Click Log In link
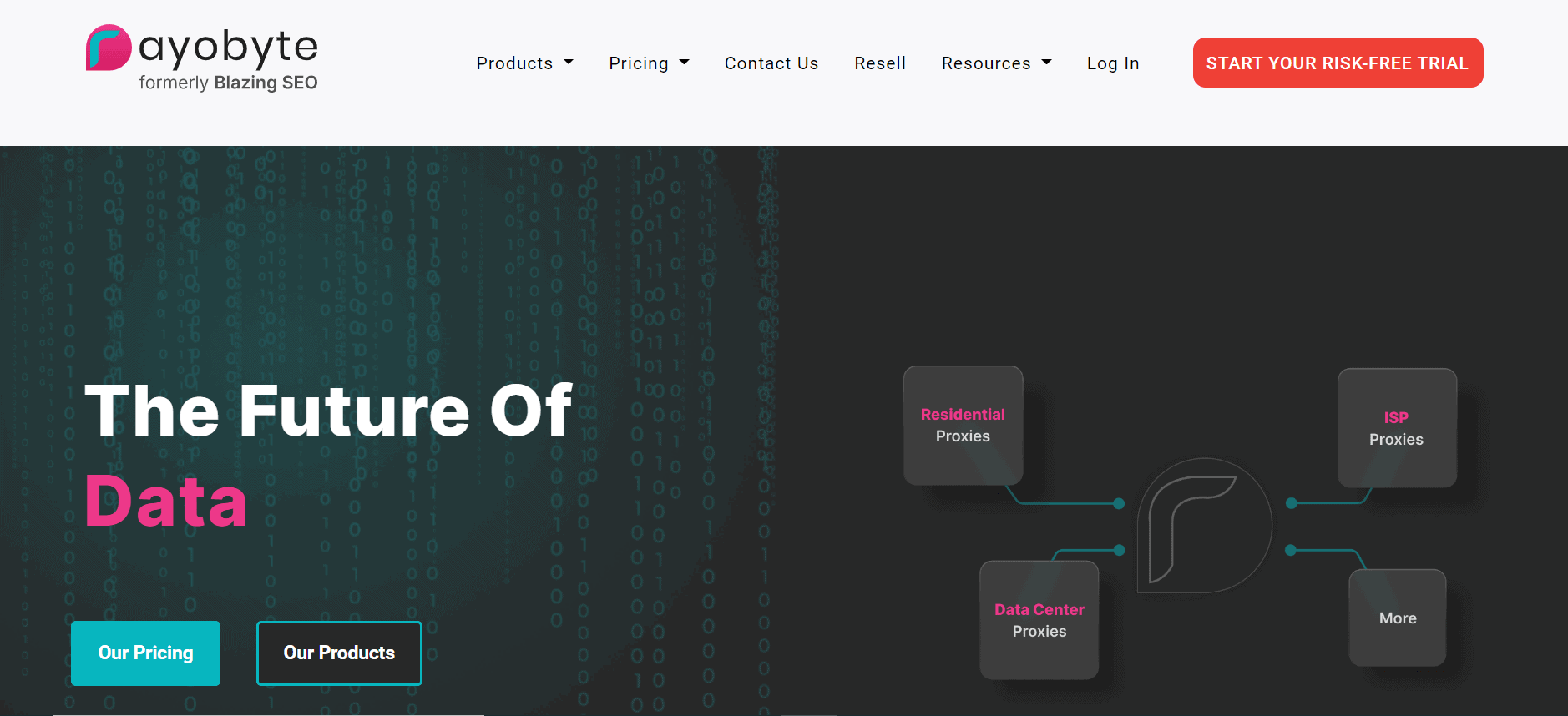The image size is (1568, 716). [x=1113, y=63]
